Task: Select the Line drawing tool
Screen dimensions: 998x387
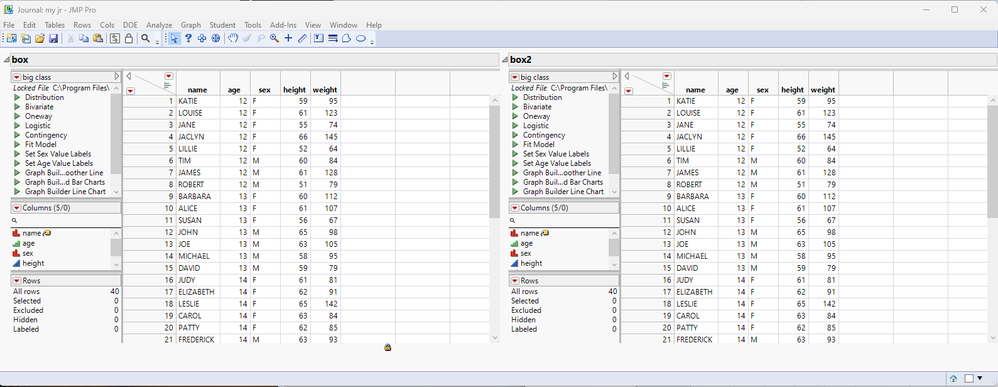Action: [x=332, y=39]
